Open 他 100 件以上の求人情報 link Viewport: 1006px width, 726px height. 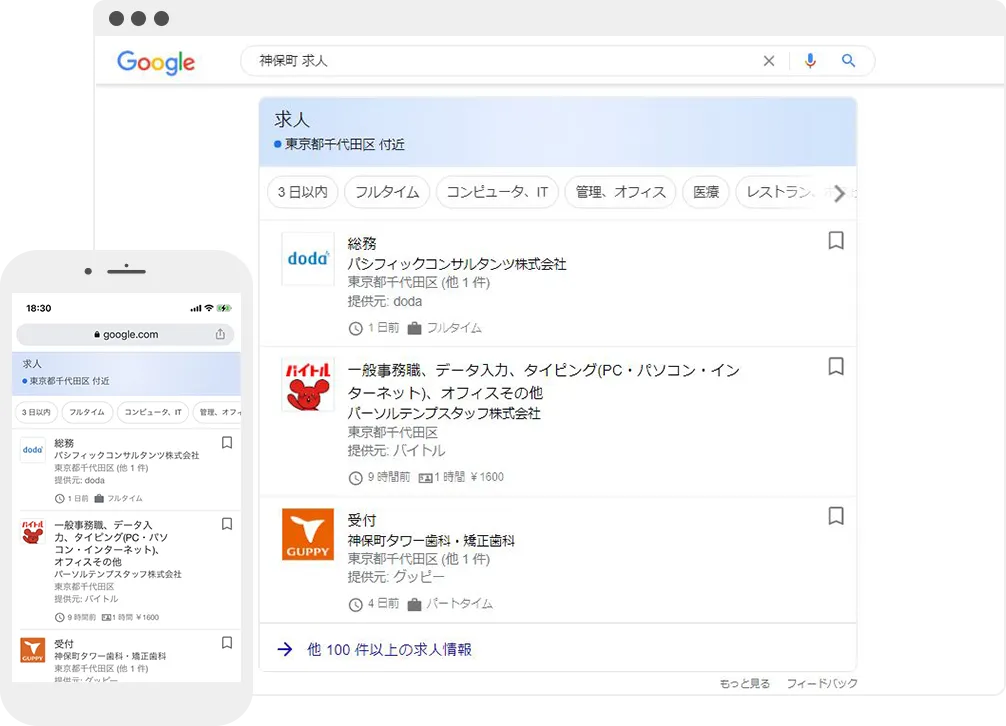pos(389,650)
